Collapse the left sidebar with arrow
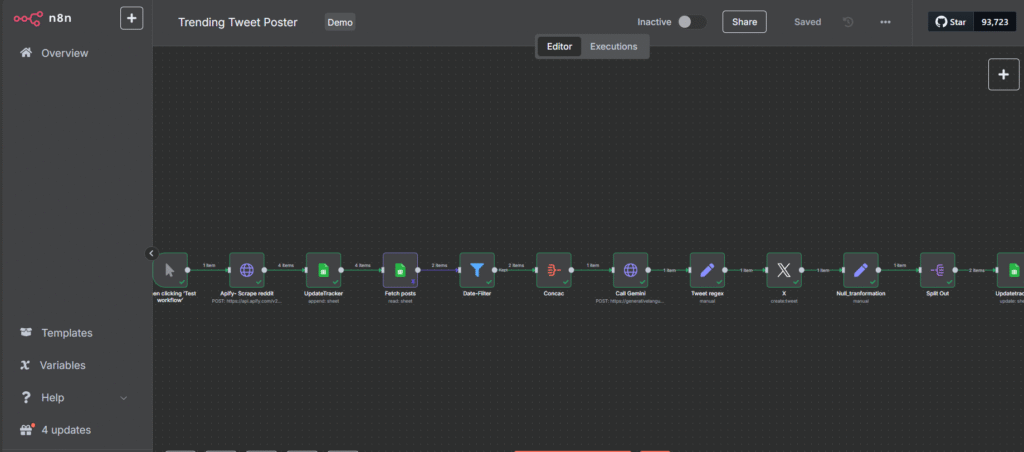The image size is (1024, 452). pyautogui.click(x=152, y=254)
